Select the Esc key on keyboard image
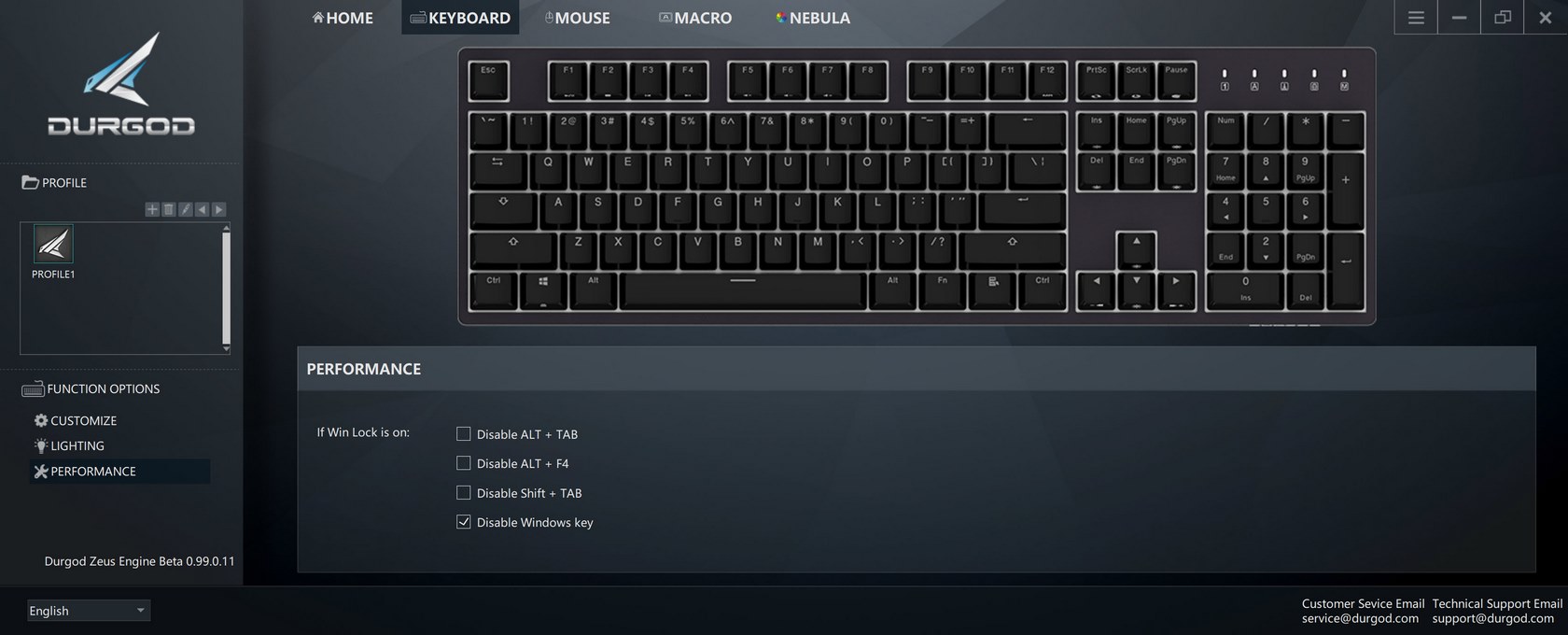 488,81
